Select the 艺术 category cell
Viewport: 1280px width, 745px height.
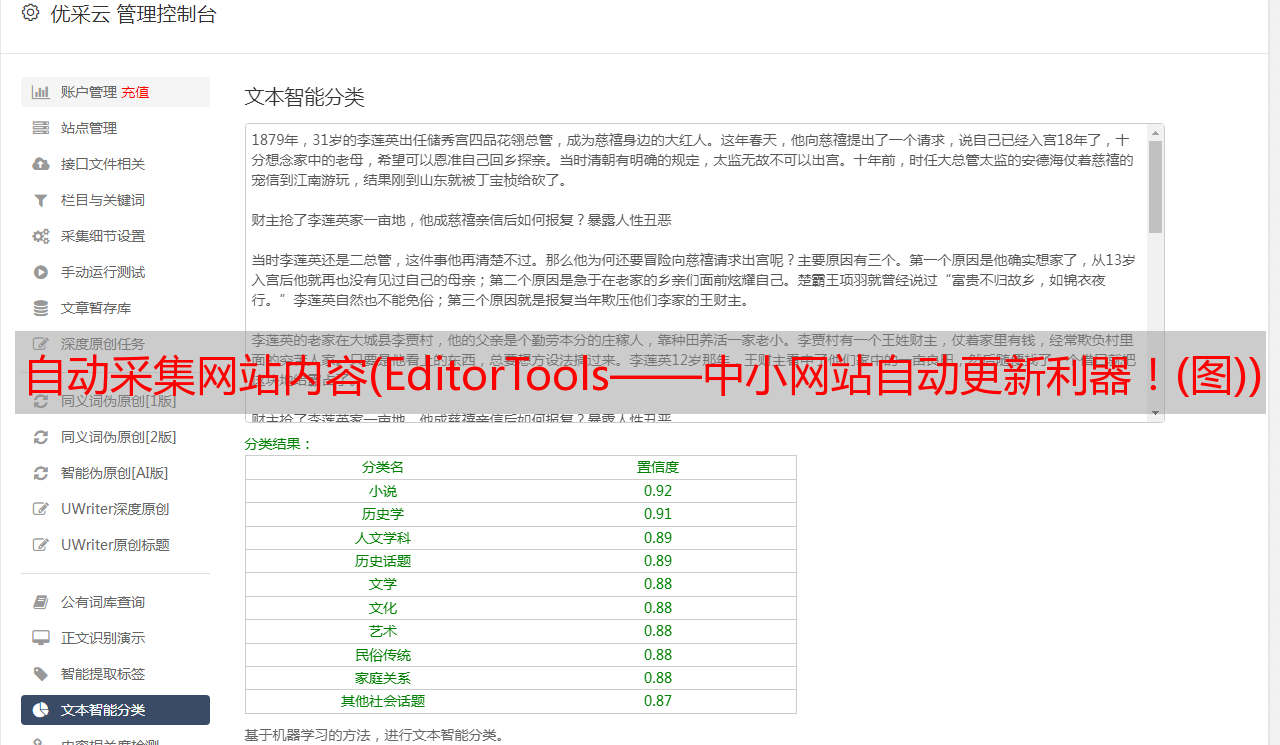[383, 631]
